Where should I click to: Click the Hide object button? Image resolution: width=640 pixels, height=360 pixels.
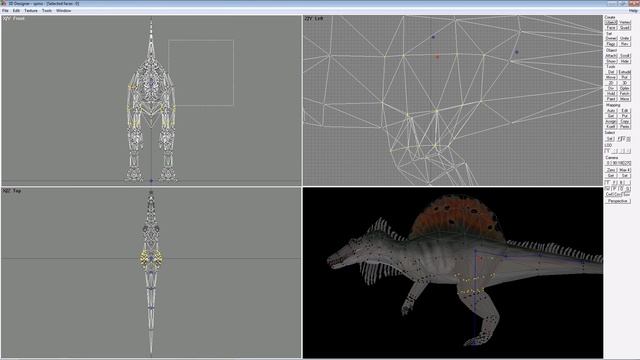coord(624,61)
